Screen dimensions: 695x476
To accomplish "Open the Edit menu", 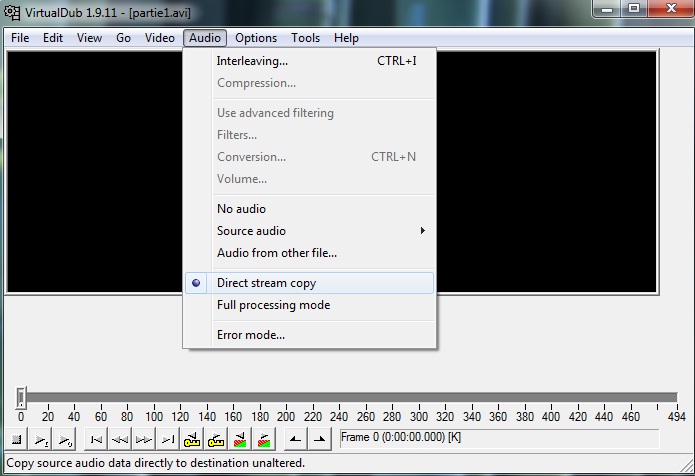I will pos(53,38).
